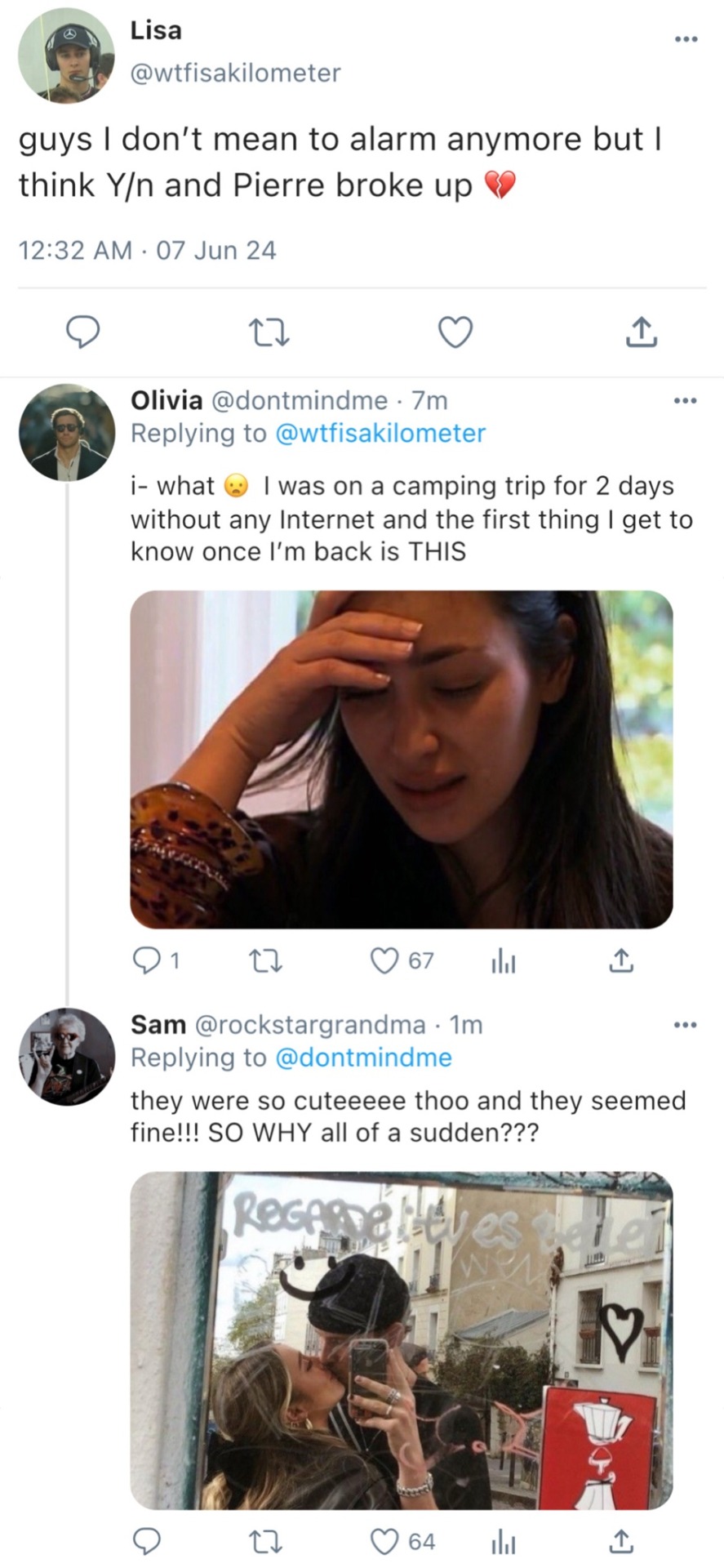
Task: Share Olivia's reply
Action: tap(620, 961)
